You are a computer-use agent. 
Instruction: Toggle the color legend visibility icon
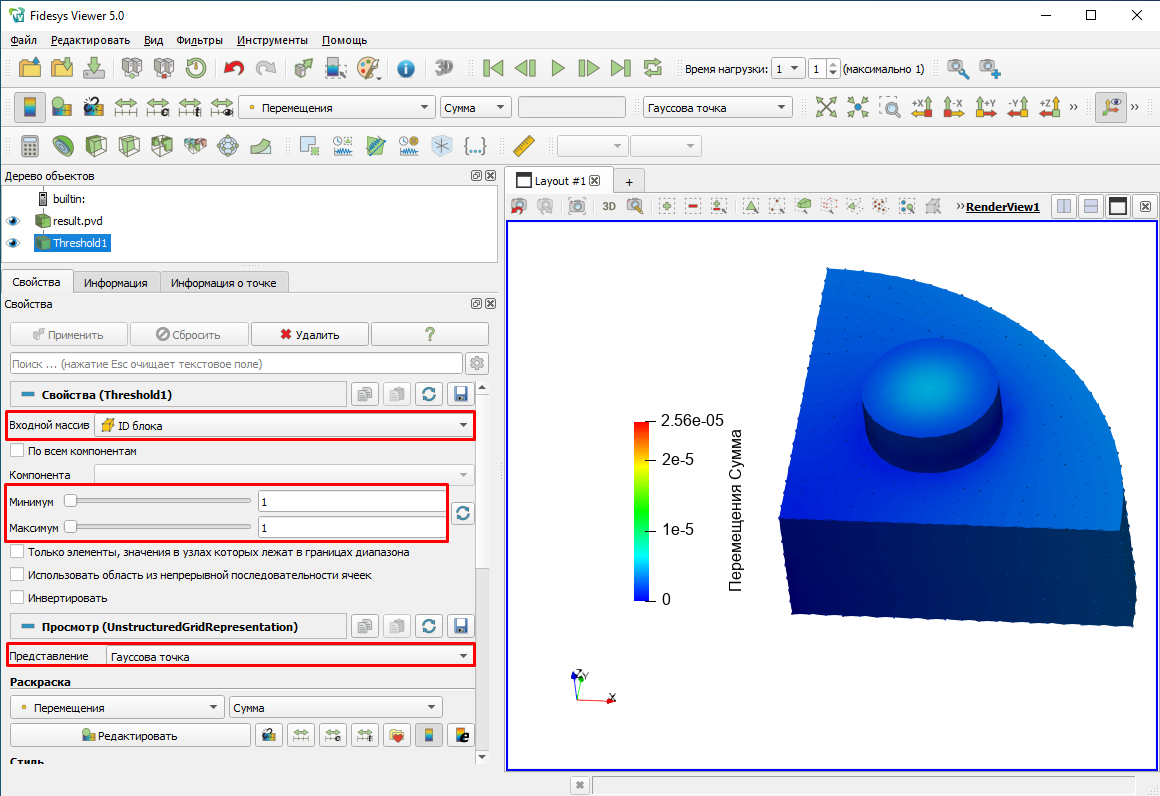pyautogui.click(x=30, y=107)
